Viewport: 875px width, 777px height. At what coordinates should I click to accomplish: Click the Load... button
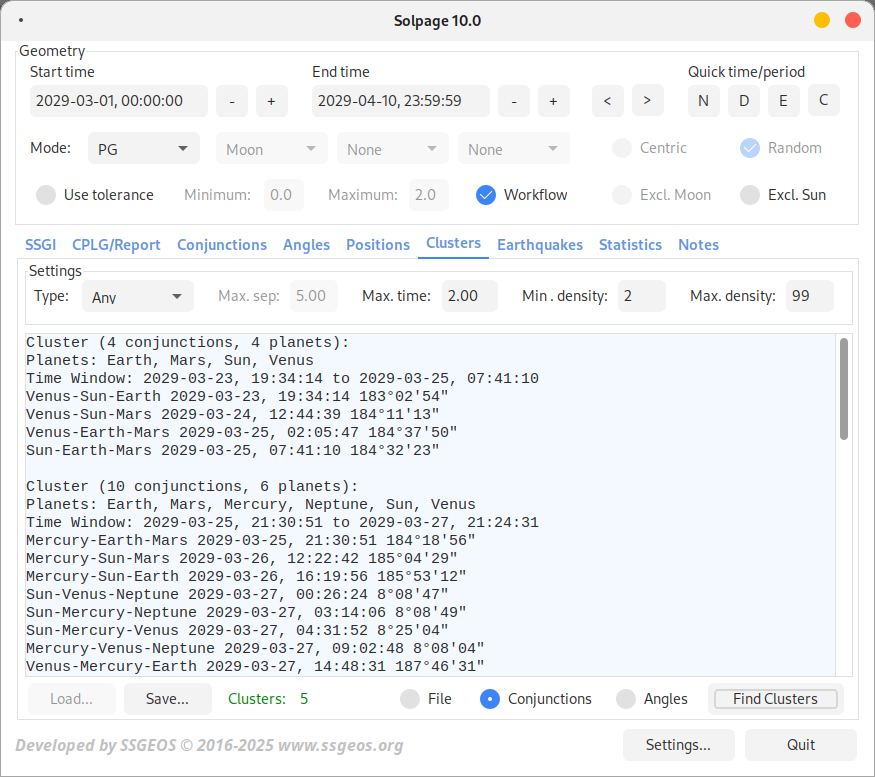pos(71,699)
